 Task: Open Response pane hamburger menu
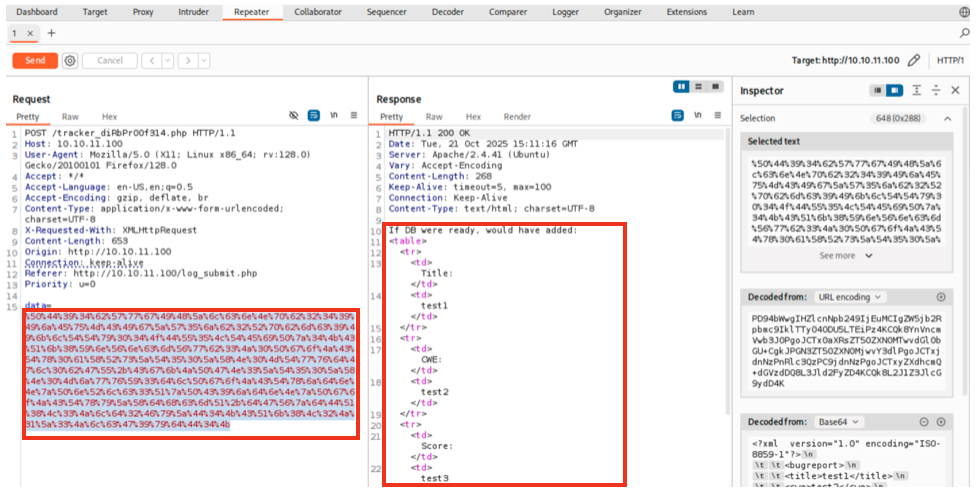pyautogui.click(x=718, y=115)
